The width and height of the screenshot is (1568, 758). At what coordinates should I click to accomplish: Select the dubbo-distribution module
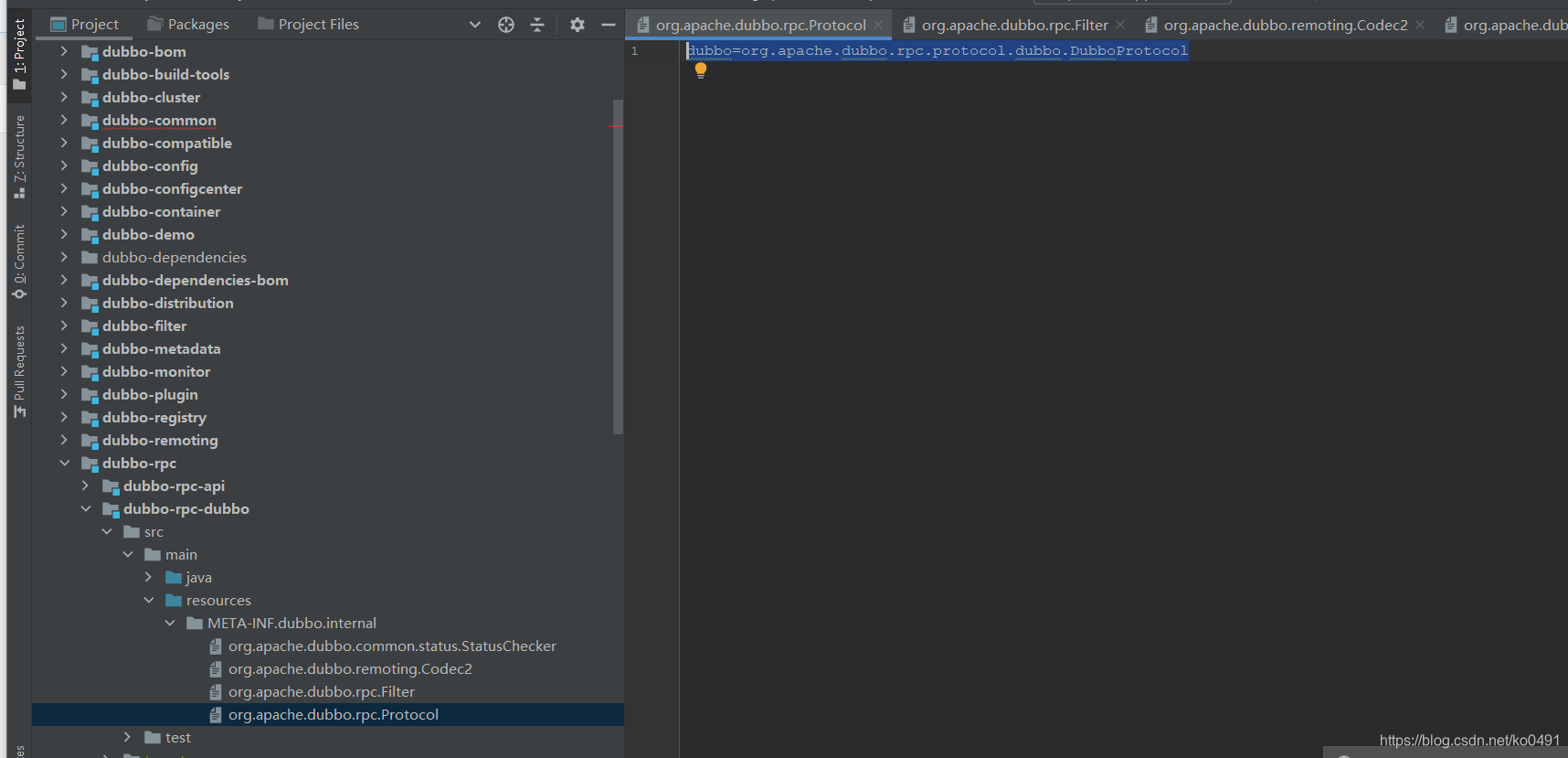(x=168, y=303)
